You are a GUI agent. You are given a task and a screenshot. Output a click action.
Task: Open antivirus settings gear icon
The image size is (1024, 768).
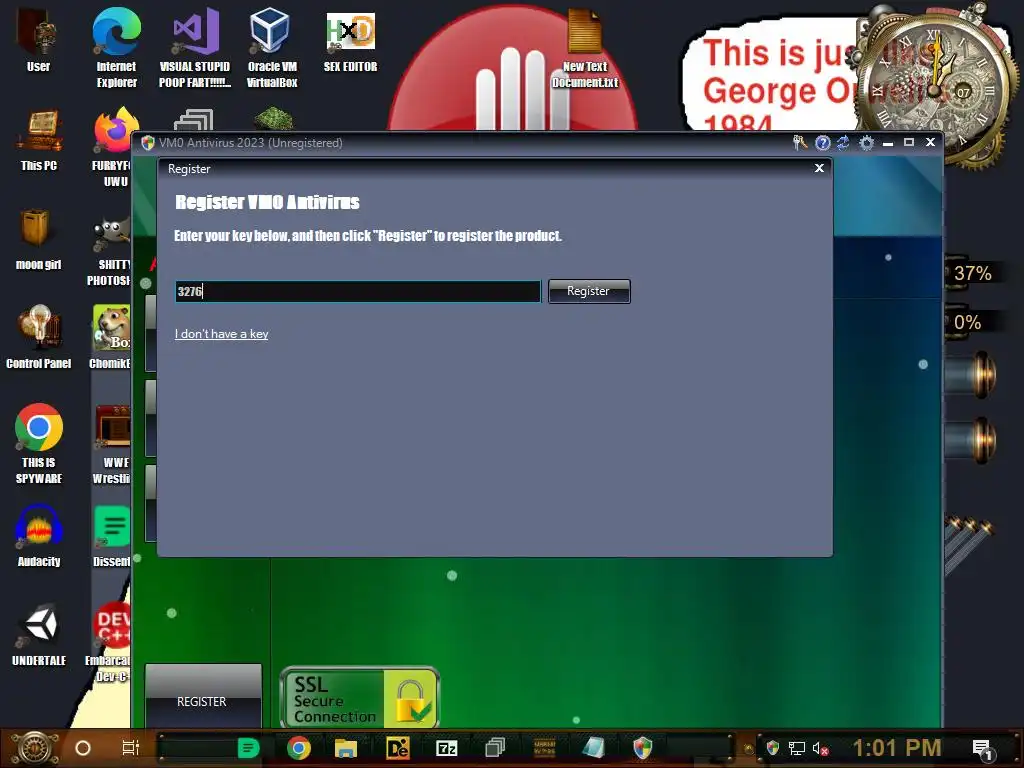(867, 142)
